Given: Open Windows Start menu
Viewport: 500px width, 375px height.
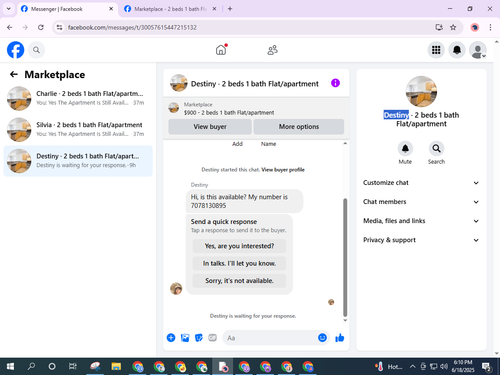Looking at the screenshot, I should point(10,367).
